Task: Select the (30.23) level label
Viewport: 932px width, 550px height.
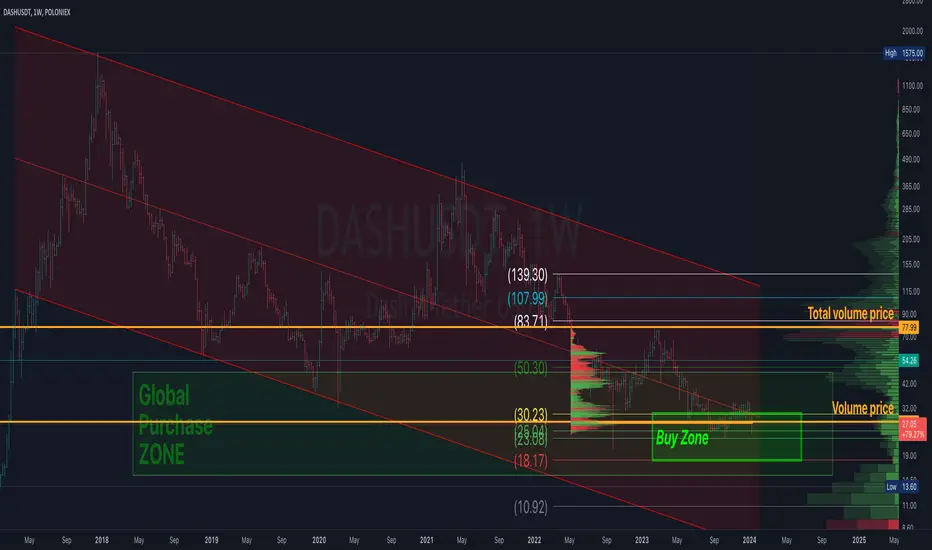Action: click(531, 414)
